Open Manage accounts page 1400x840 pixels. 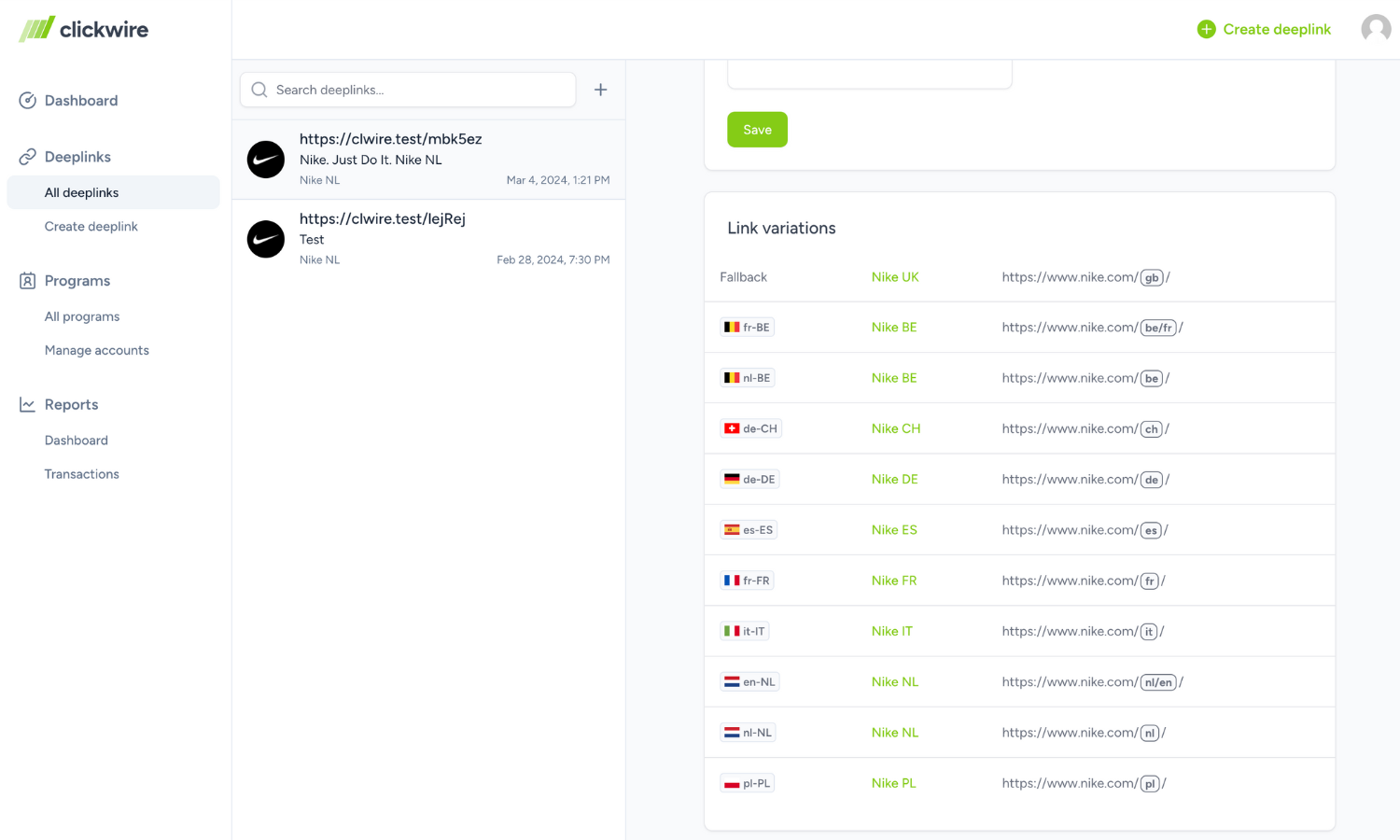[97, 350]
